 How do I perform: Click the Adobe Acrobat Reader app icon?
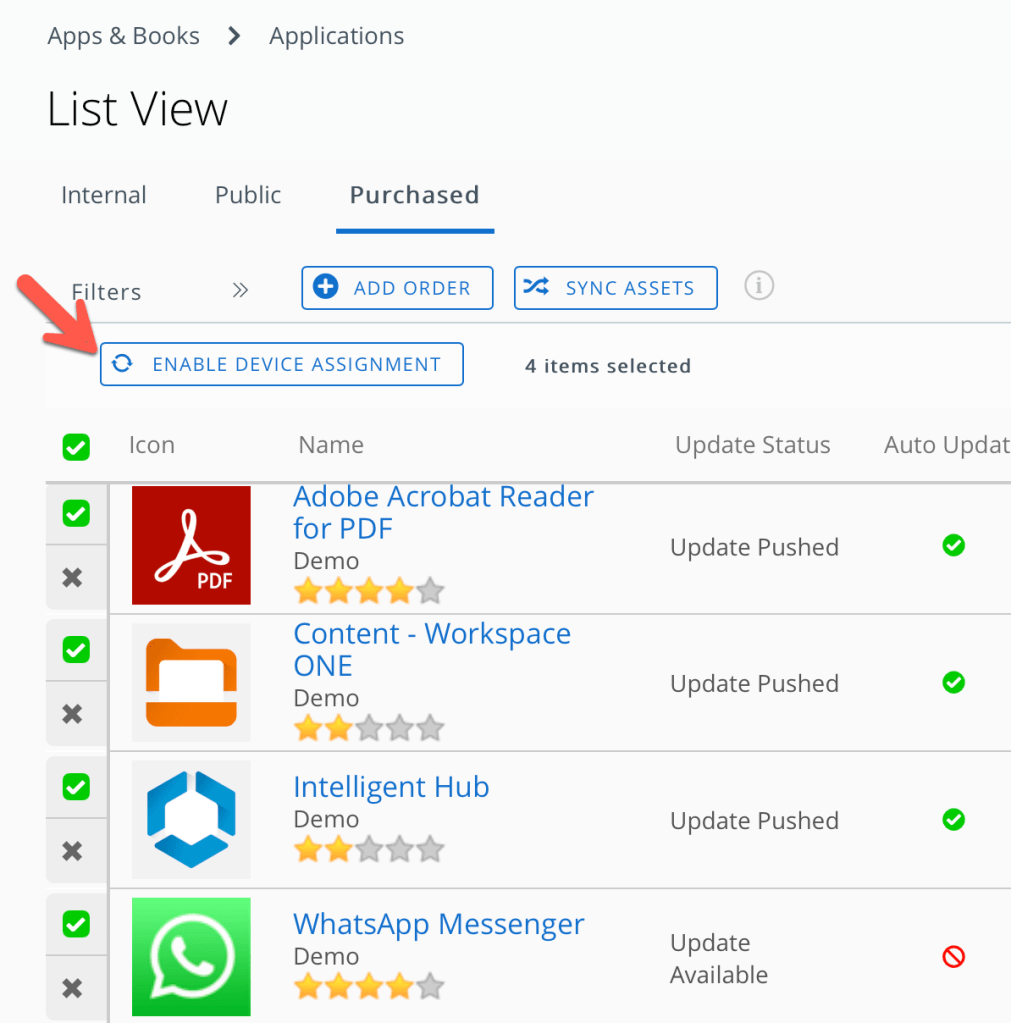click(x=191, y=545)
